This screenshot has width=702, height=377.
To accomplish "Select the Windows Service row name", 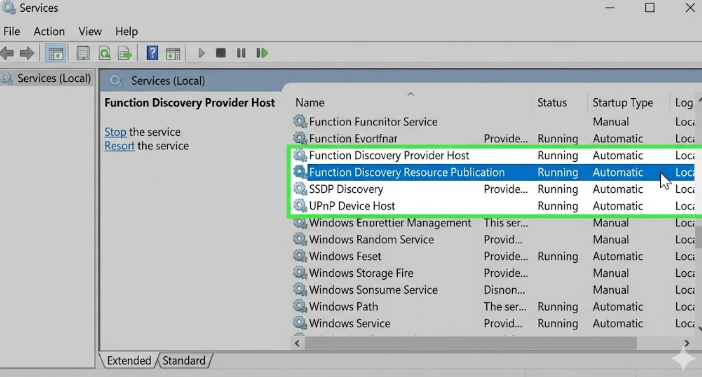I will 349,323.
